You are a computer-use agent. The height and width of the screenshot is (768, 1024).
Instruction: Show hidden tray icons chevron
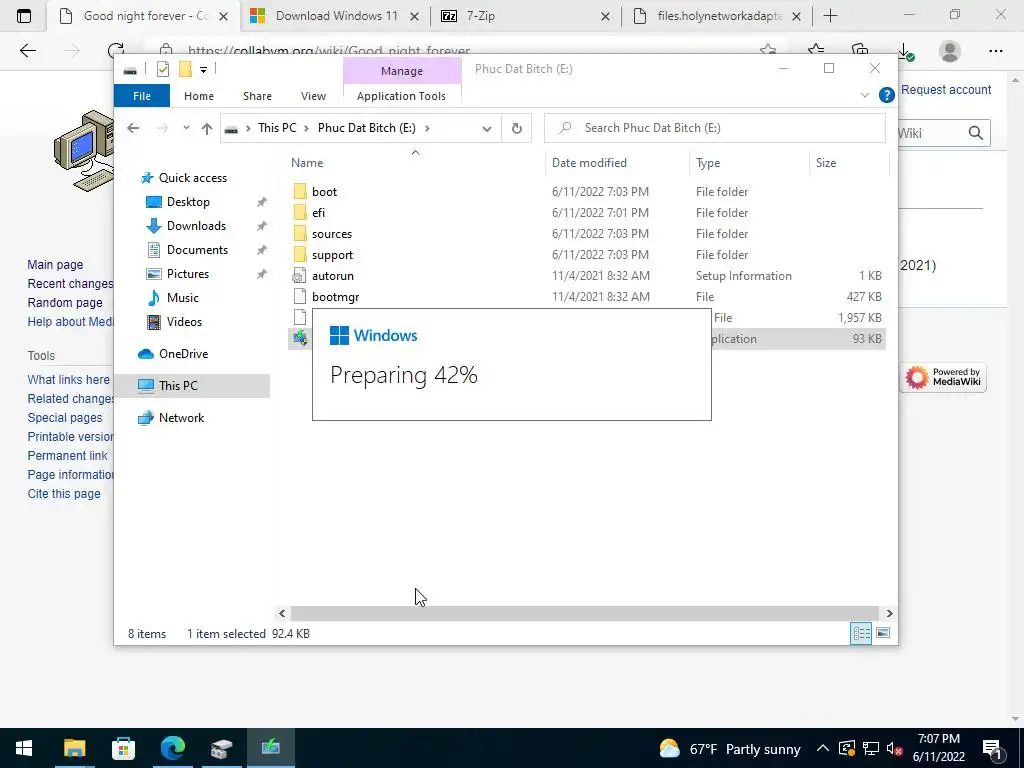(823, 749)
